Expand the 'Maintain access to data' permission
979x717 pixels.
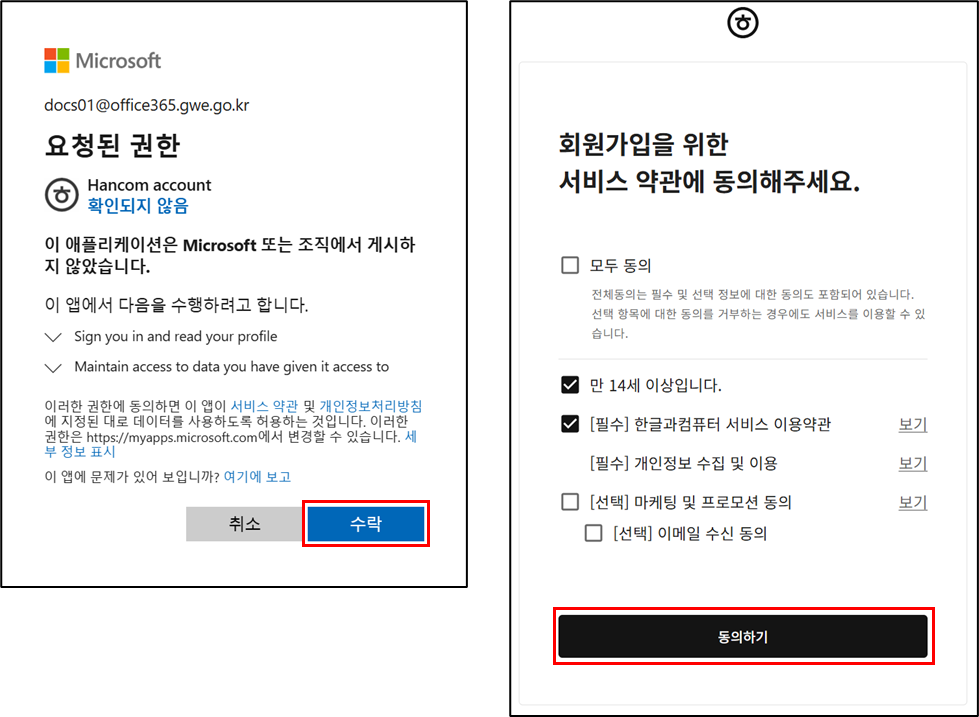point(54,367)
